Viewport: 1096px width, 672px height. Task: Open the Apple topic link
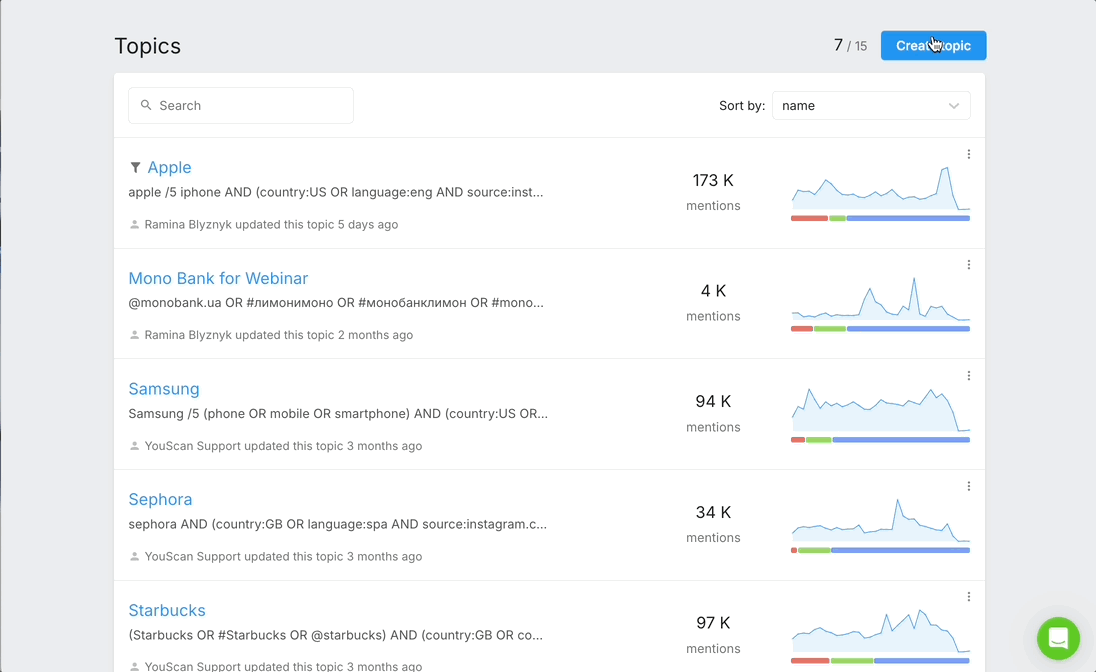[169, 168]
